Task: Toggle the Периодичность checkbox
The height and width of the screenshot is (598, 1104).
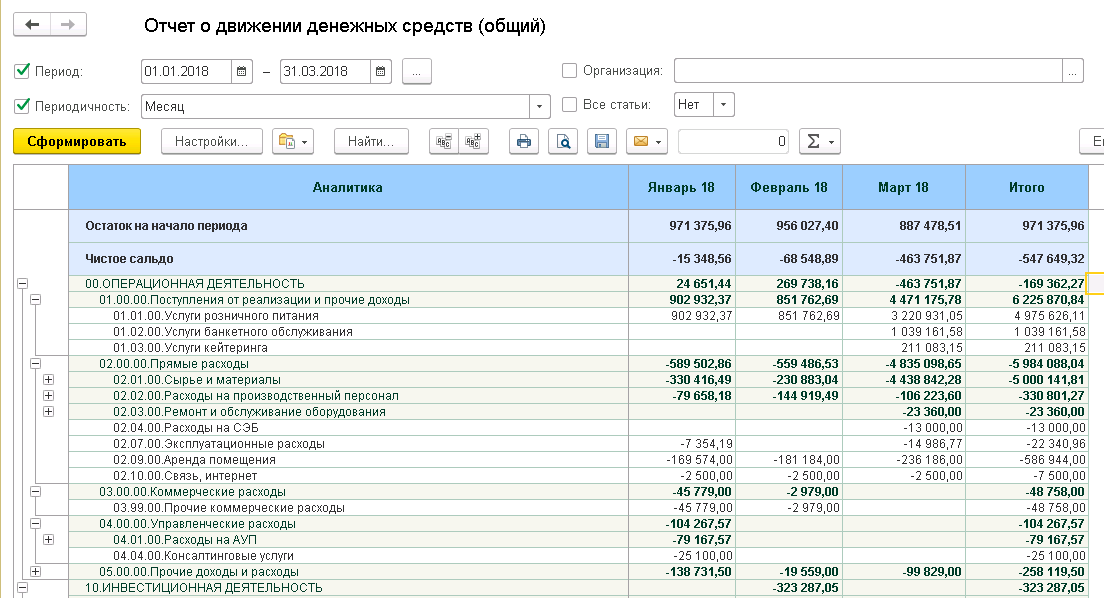Action: point(22,105)
